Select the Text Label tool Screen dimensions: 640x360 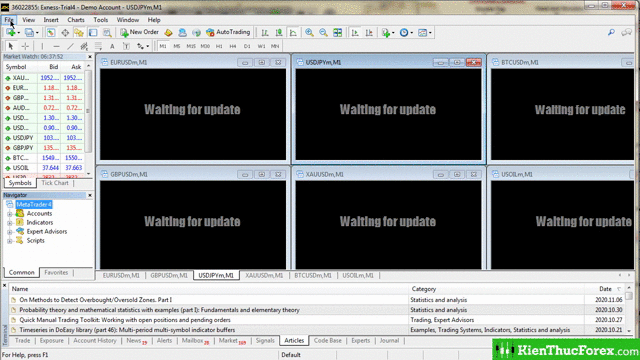pos(126,46)
